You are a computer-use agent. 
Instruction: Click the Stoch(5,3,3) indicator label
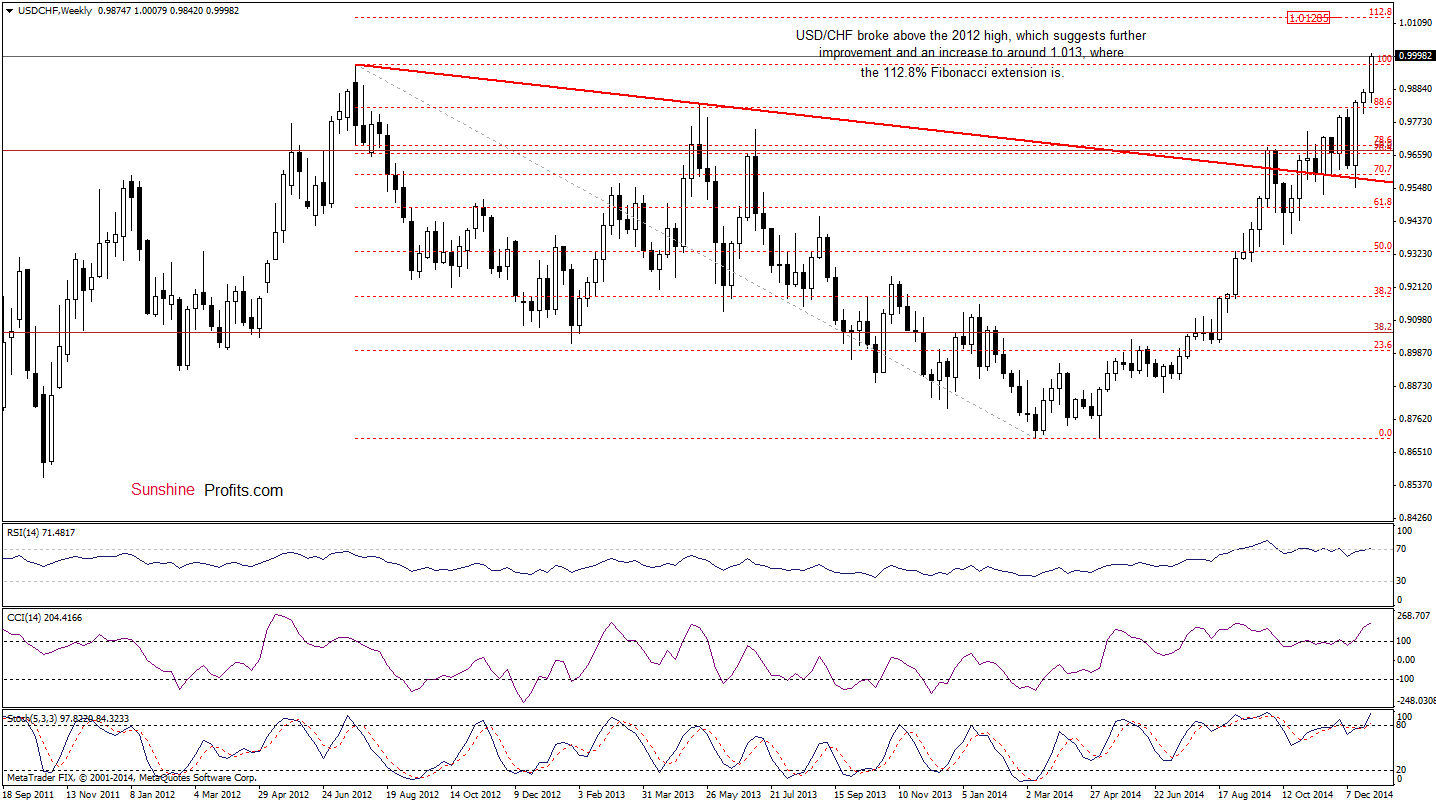(68, 718)
